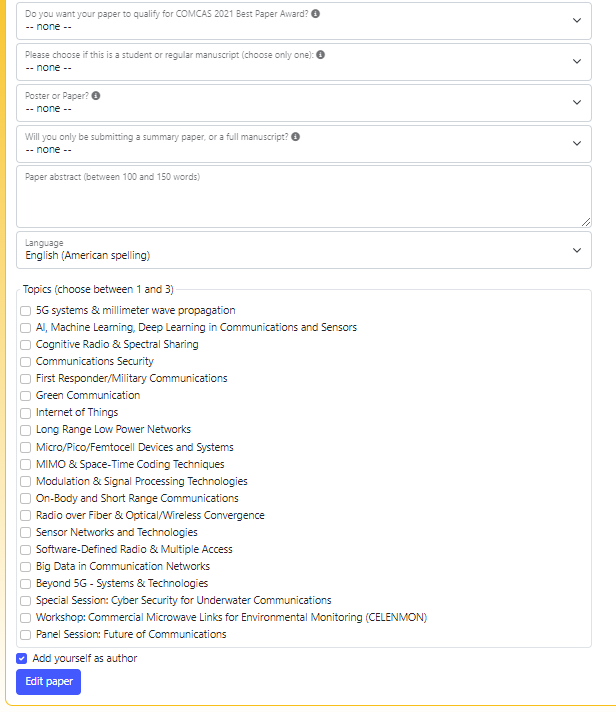The height and width of the screenshot is (712, 616).
Task: Check Panel Session: Future of Communications
Action: tap(25, 635)
